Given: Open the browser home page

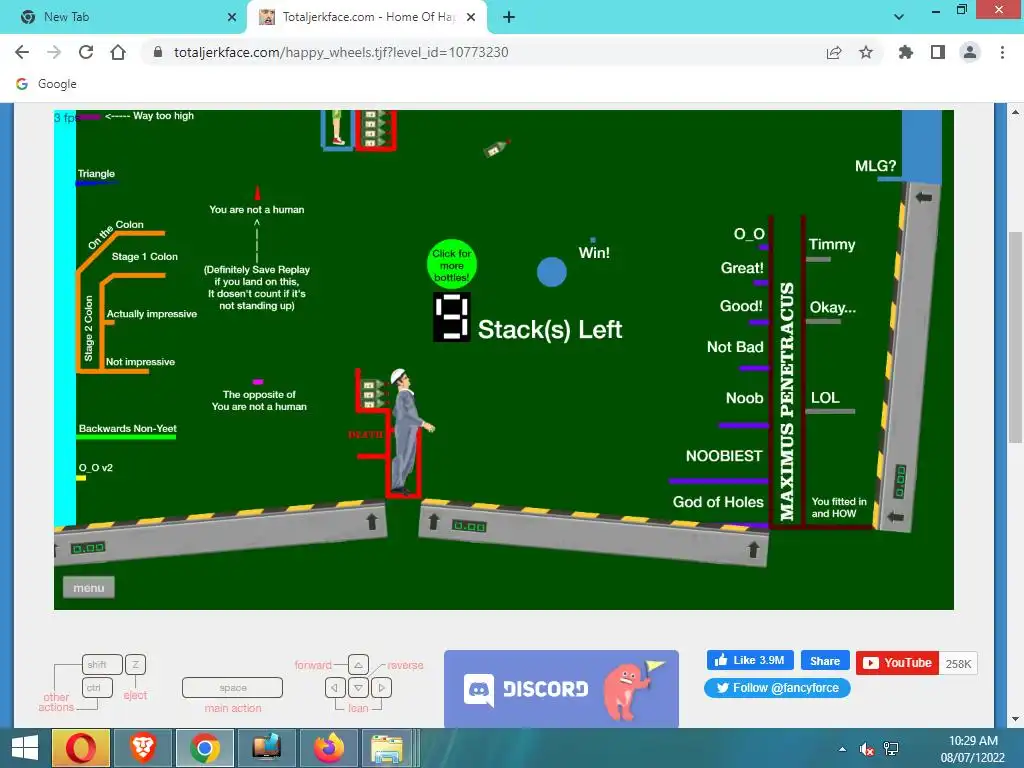Looking at the screenshot, I should [118, 52].
